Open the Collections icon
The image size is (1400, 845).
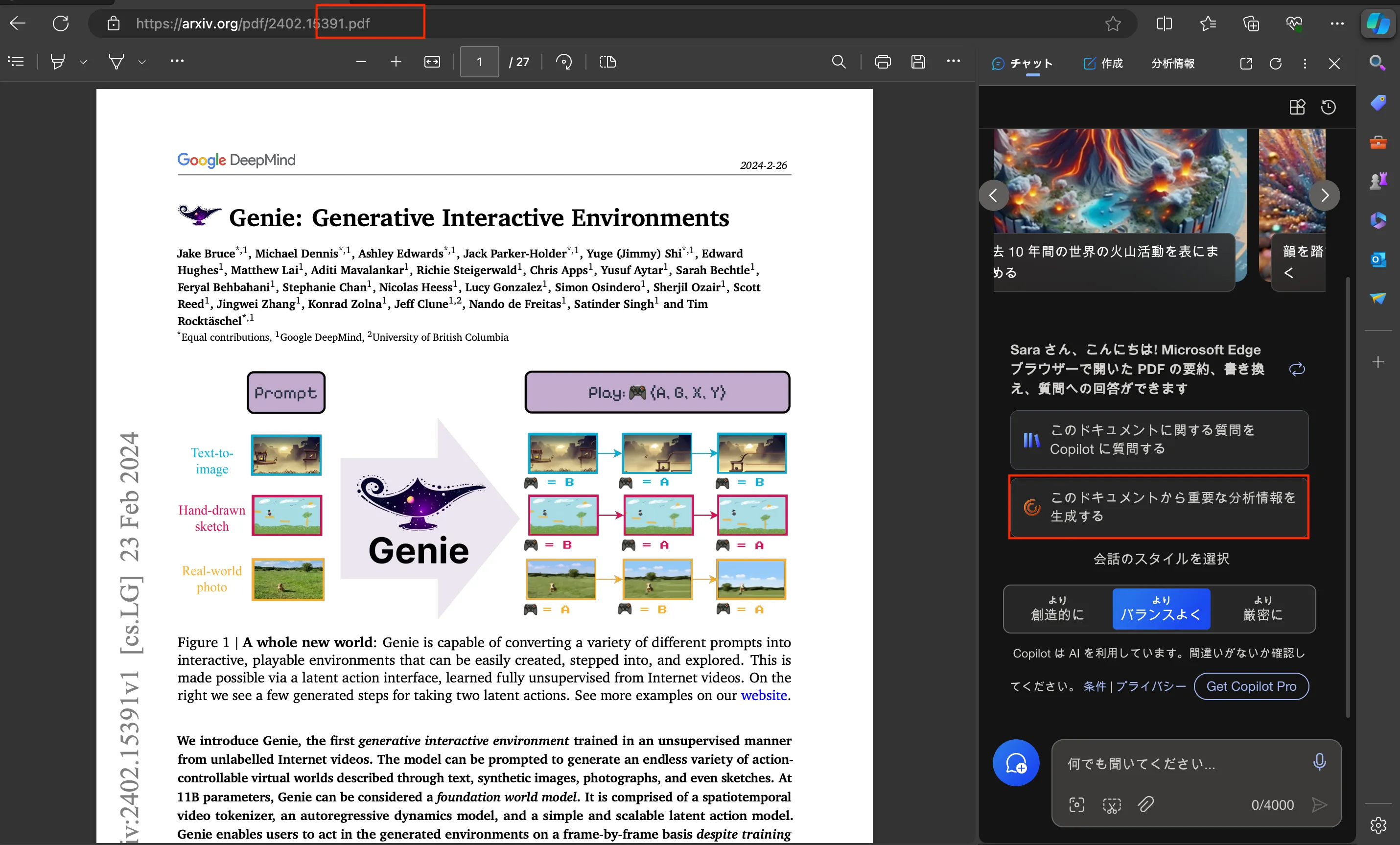[1251, 23]
